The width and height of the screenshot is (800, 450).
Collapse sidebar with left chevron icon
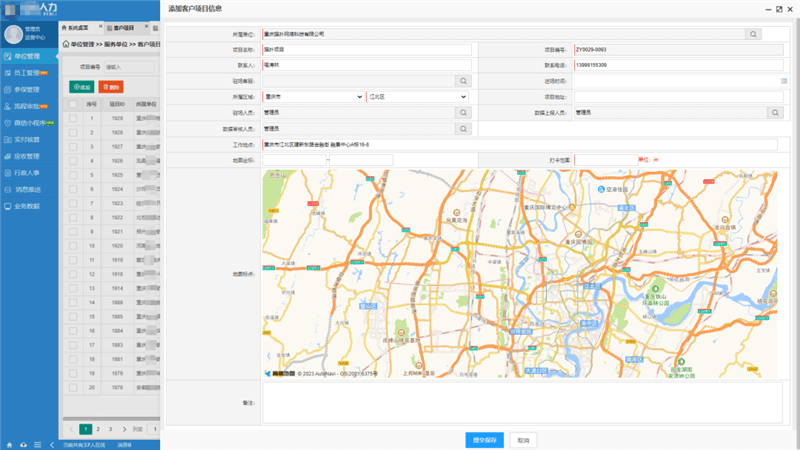tap(52, 445)
